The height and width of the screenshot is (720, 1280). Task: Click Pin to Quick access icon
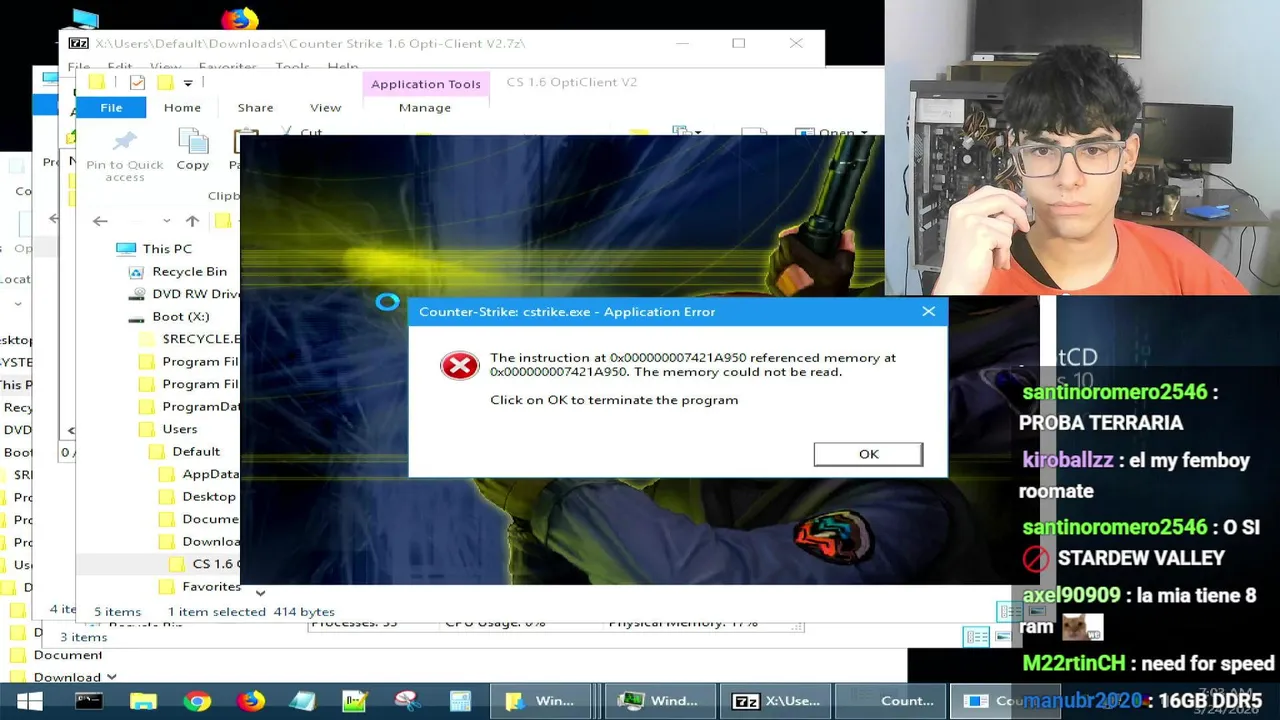click(125, 142)
